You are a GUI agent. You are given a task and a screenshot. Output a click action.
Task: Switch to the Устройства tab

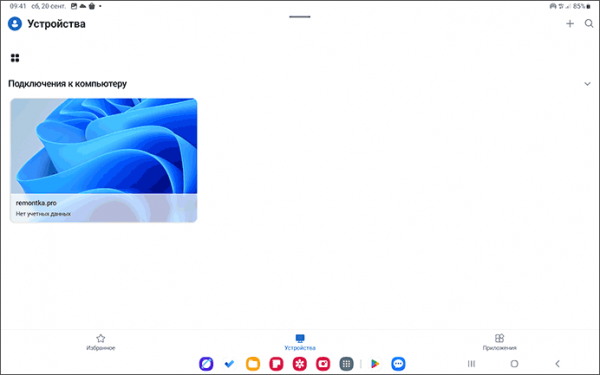[300, 342]
